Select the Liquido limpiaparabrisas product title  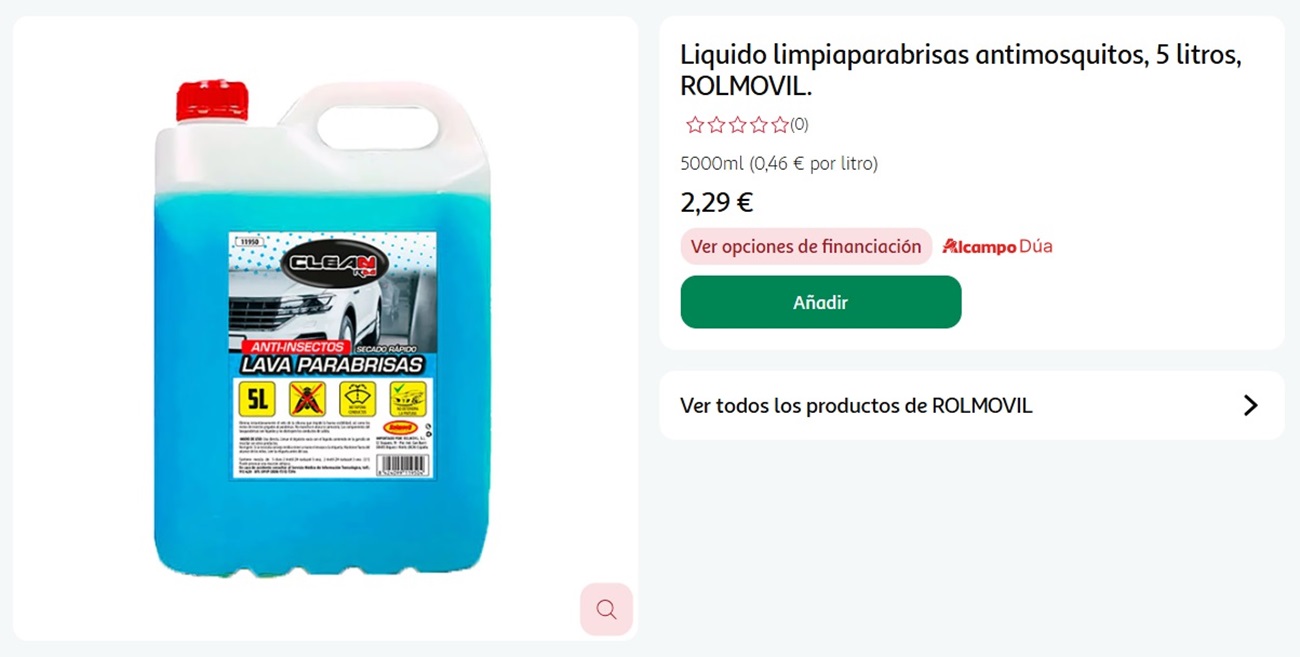(961, 70)
